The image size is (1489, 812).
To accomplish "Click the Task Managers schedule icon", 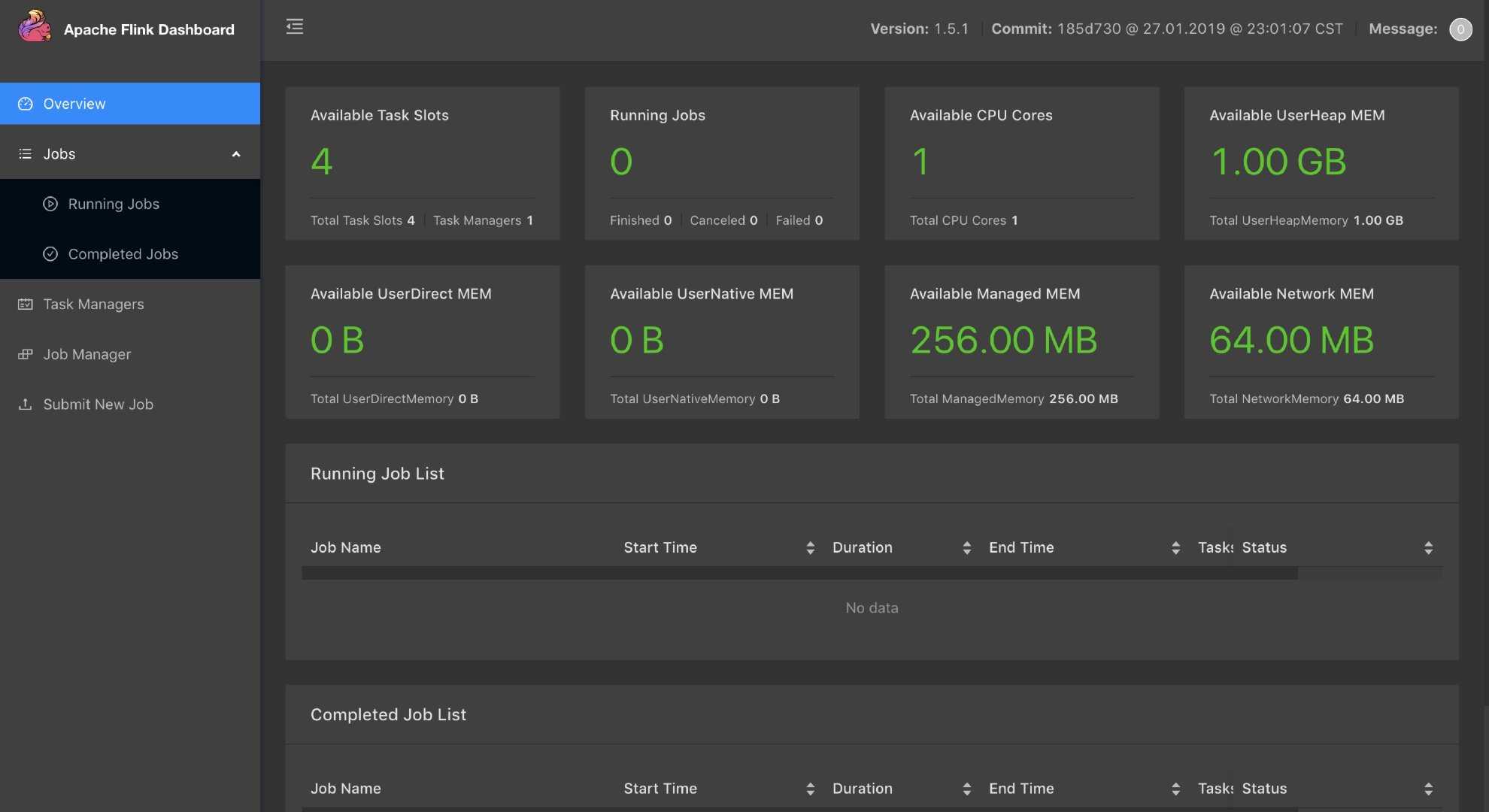I will point(26,304).
